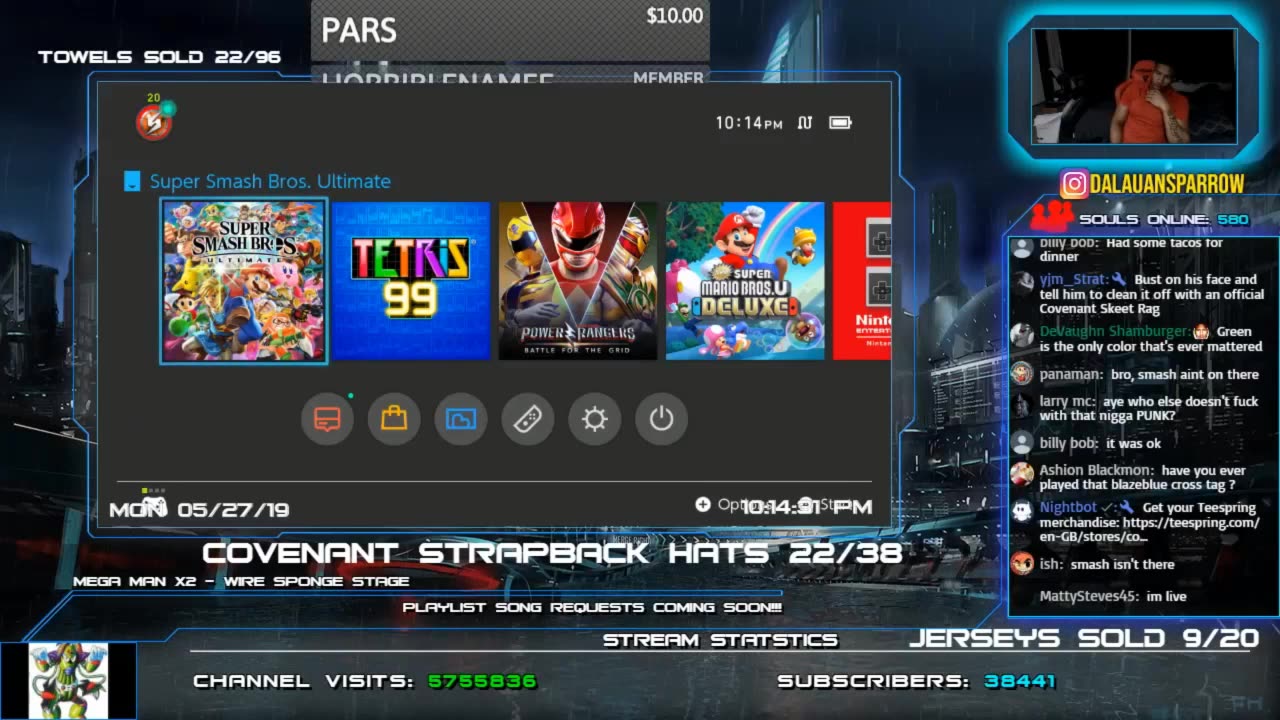Open the user profile avatar icon
This screenshot has width=1280, height=720.
point(154,122)
